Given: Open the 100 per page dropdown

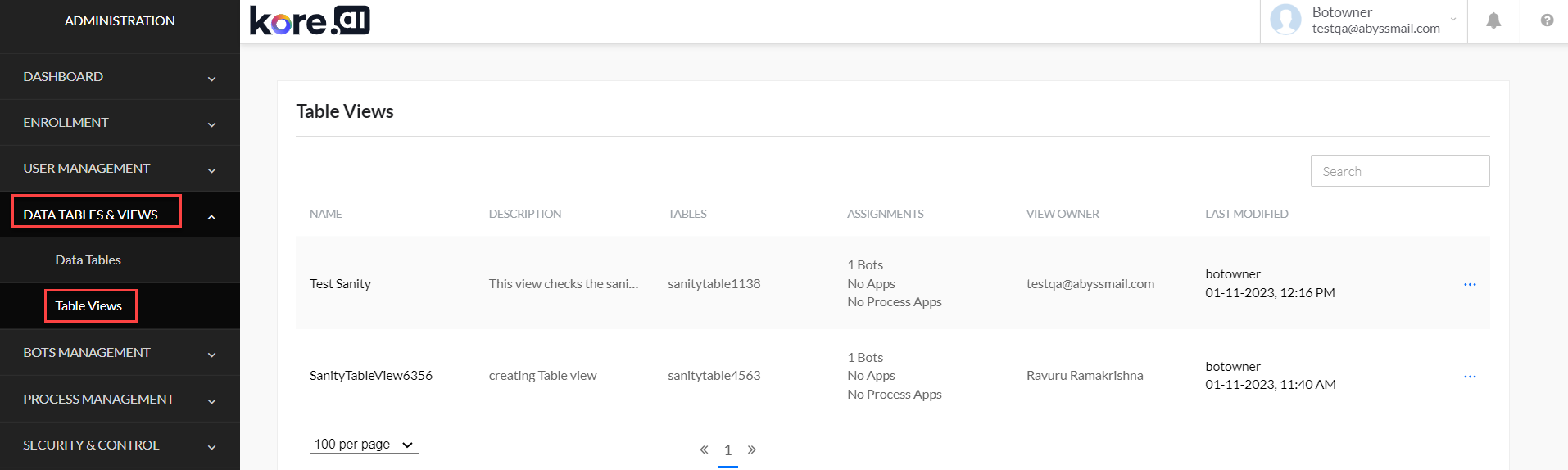Looking at the screenshot, I should point(364,445).
